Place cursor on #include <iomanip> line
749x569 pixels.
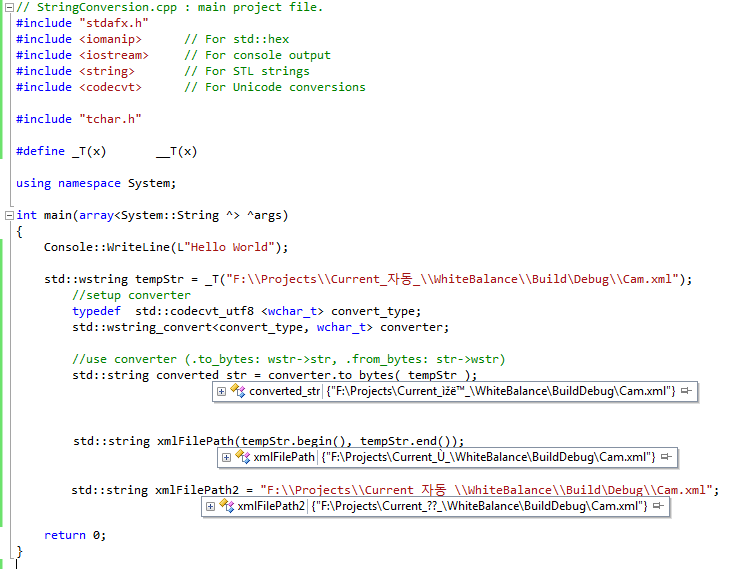[79, 39]
